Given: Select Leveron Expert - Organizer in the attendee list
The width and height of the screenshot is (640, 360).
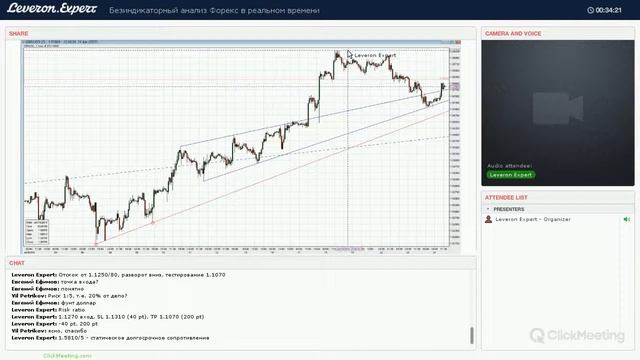Looking at the screenshot, I should pos(533,219).
